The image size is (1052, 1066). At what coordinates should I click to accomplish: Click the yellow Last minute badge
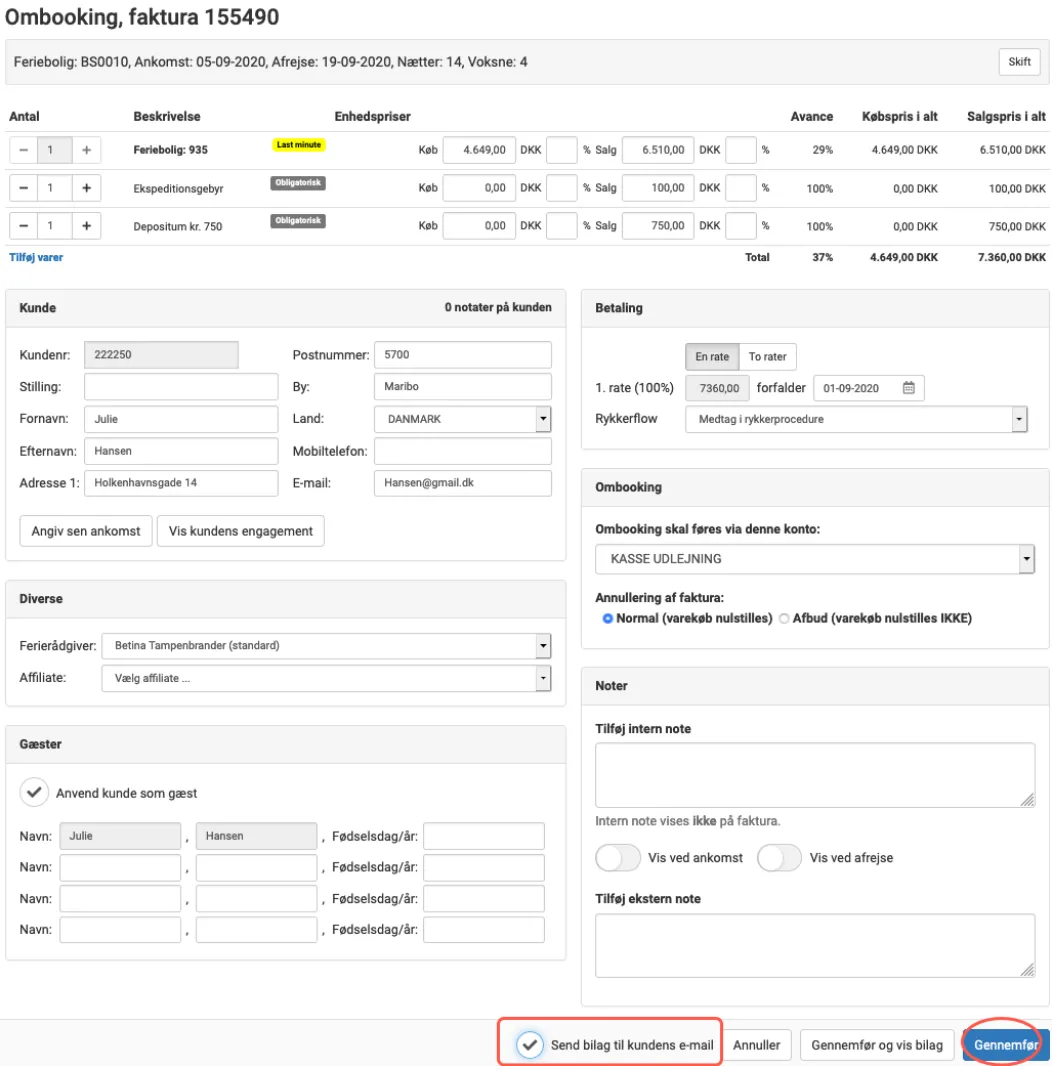[299, 145]
